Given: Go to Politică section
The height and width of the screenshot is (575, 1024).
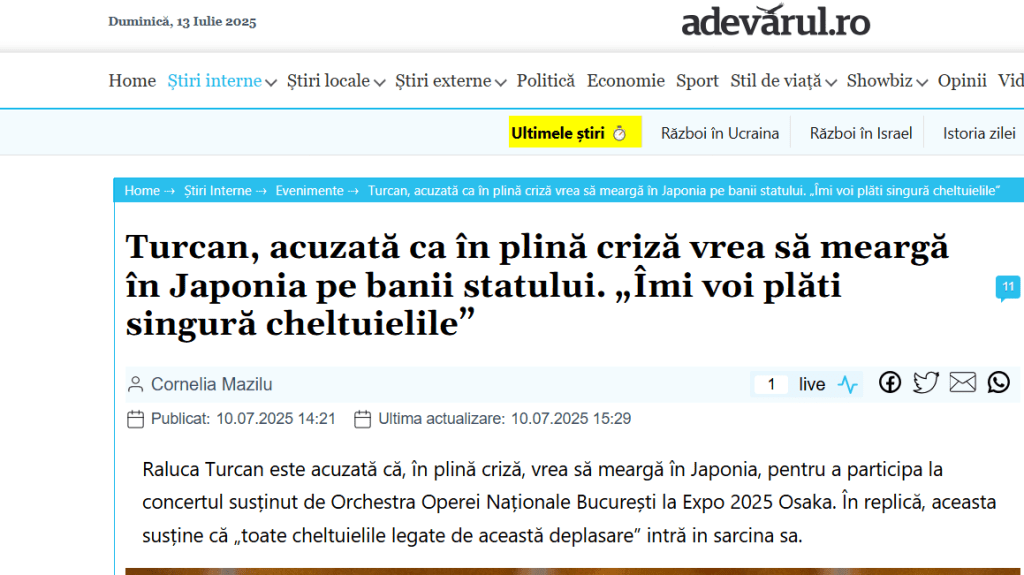Looking at the screenshot, I should (545, 81).
